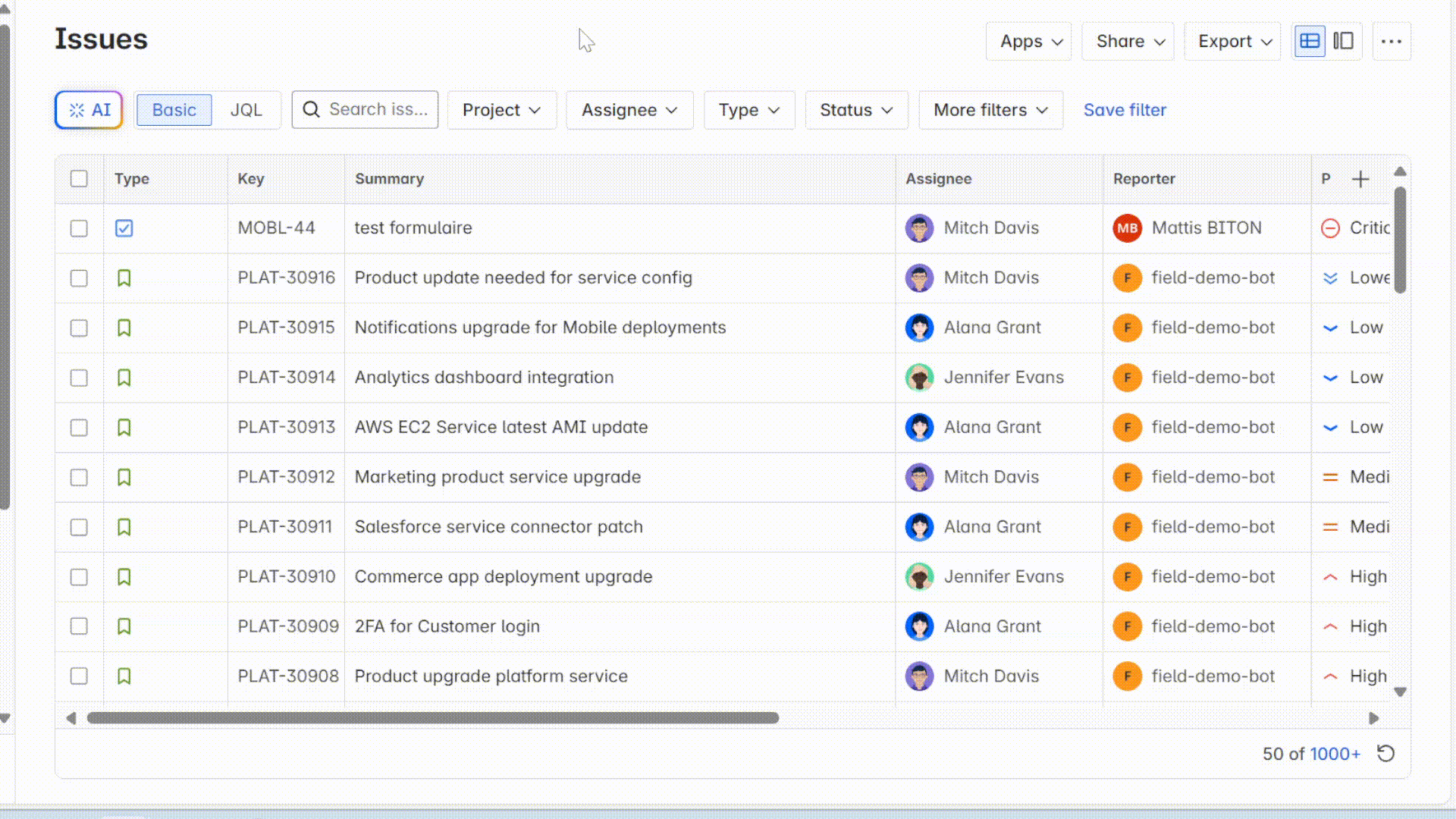Switch to the JQL search tab
This screenshot has height=819, width=1456.
tap(246, 110)
